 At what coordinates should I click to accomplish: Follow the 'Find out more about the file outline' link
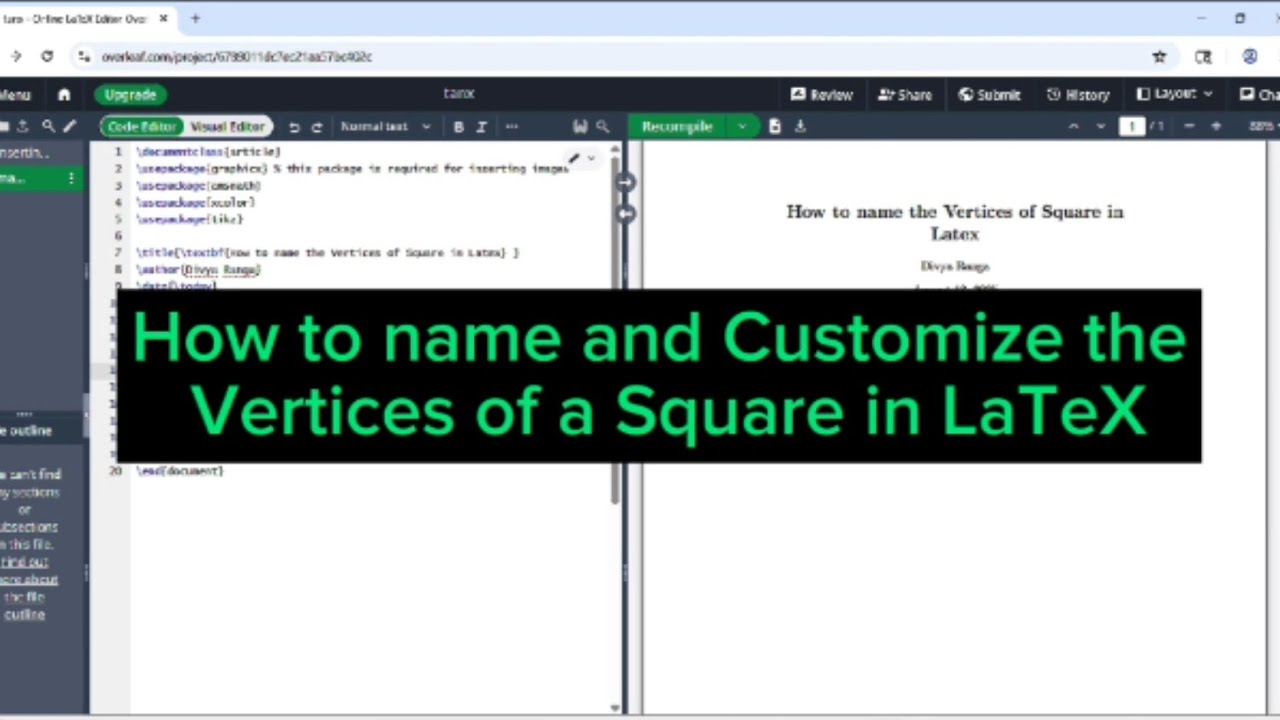(x=28, y=588)
